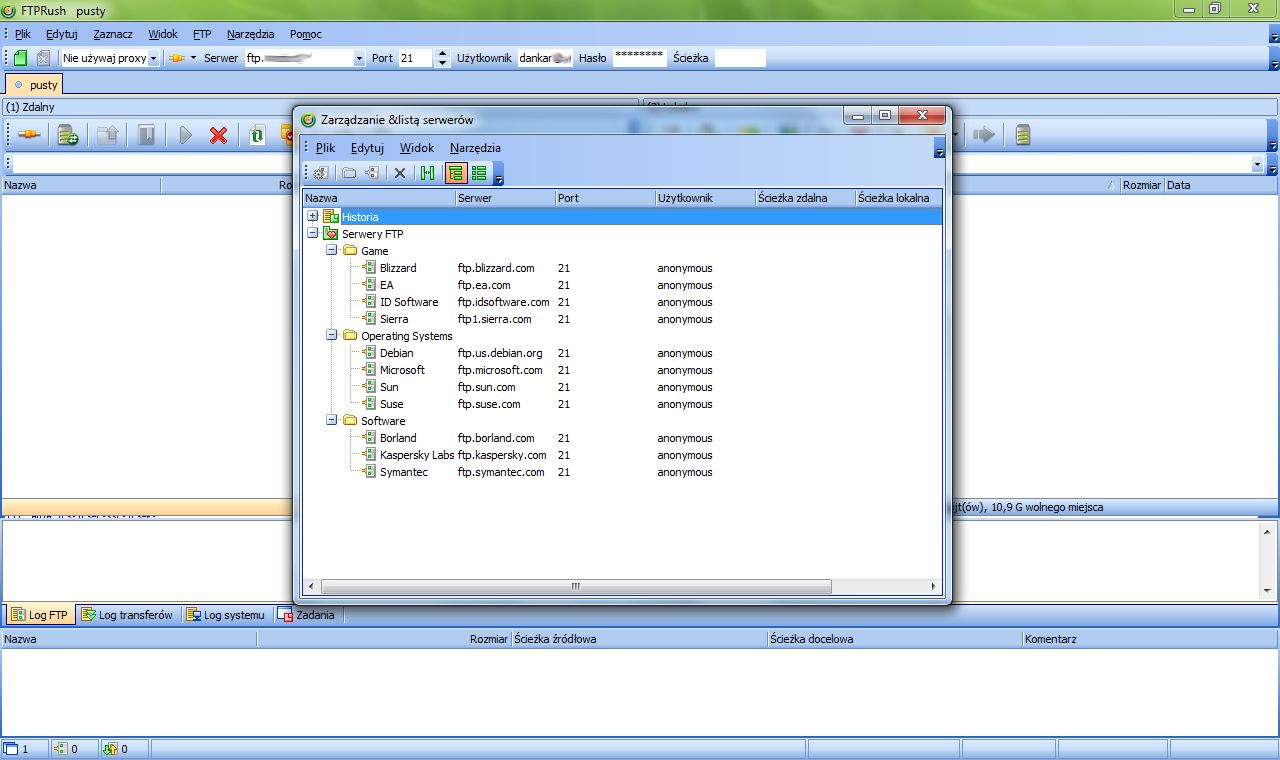This screenshot has width=1280, height=760.
Task: Click windows counter icon in status bar
Action: coord(11,749)
